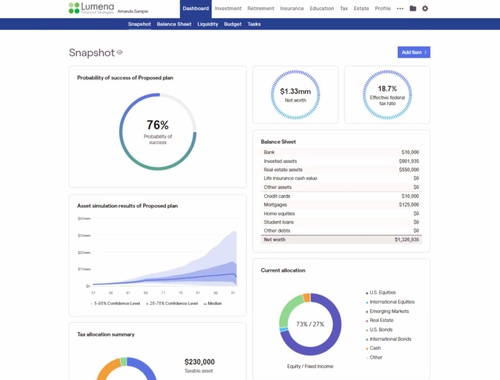Click the Other debts row
This screenshot has height=380, width=500.
(x=341, y=231)
